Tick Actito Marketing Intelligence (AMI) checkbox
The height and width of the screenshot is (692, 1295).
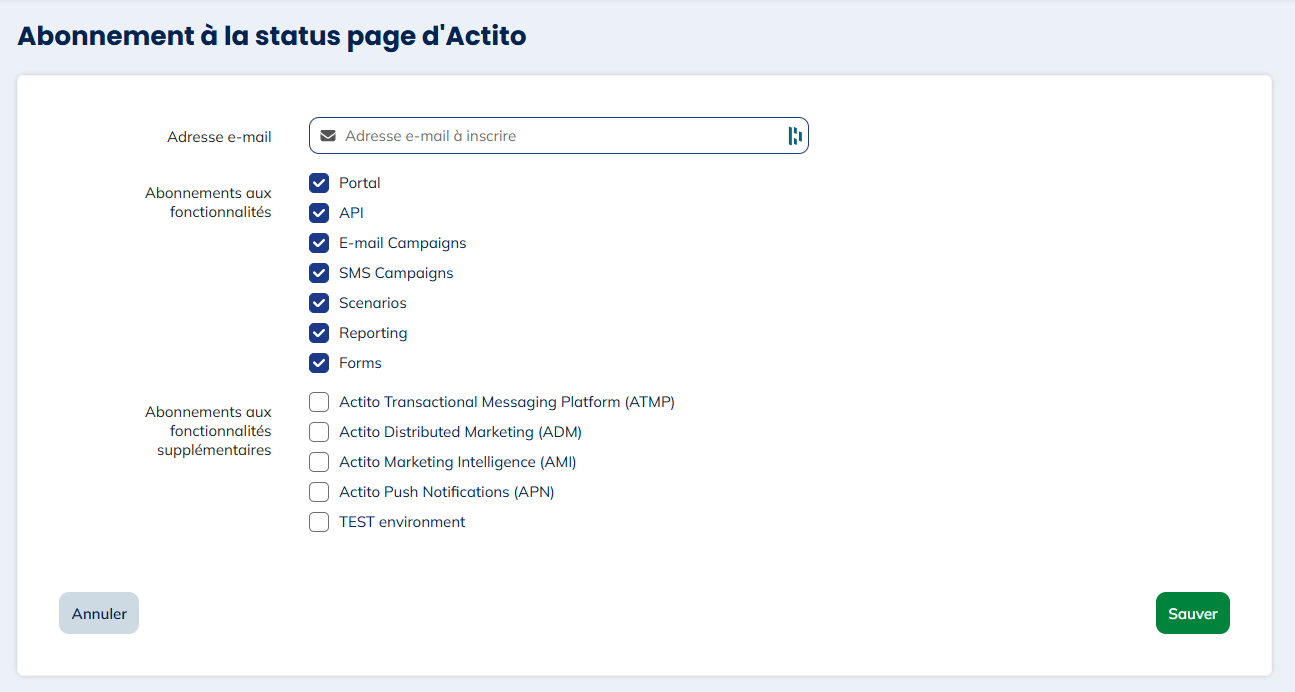pyautogui.click(x=319, y=462)
